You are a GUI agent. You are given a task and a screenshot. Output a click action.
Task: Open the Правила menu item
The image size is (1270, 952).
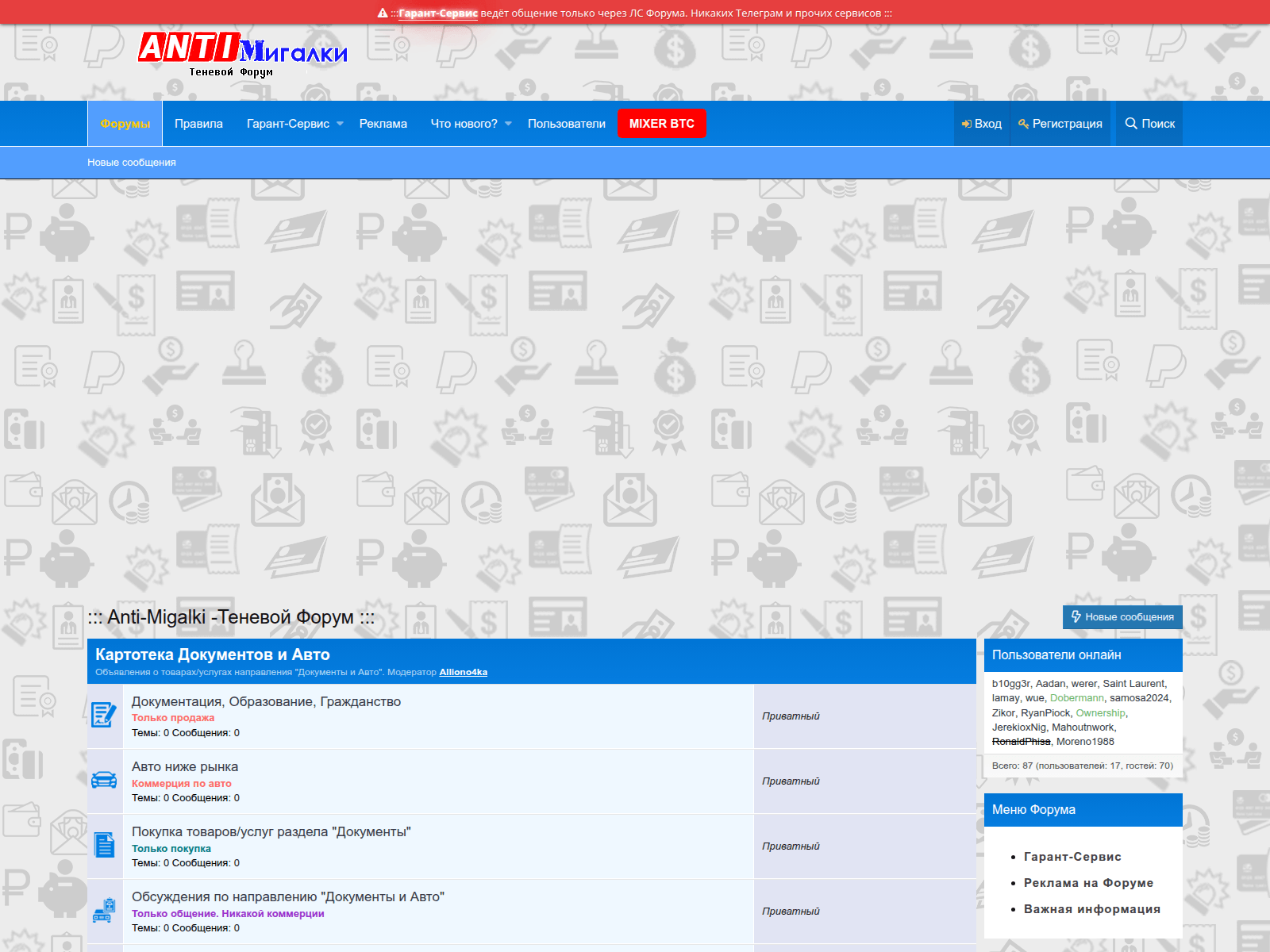click(198, 124)
